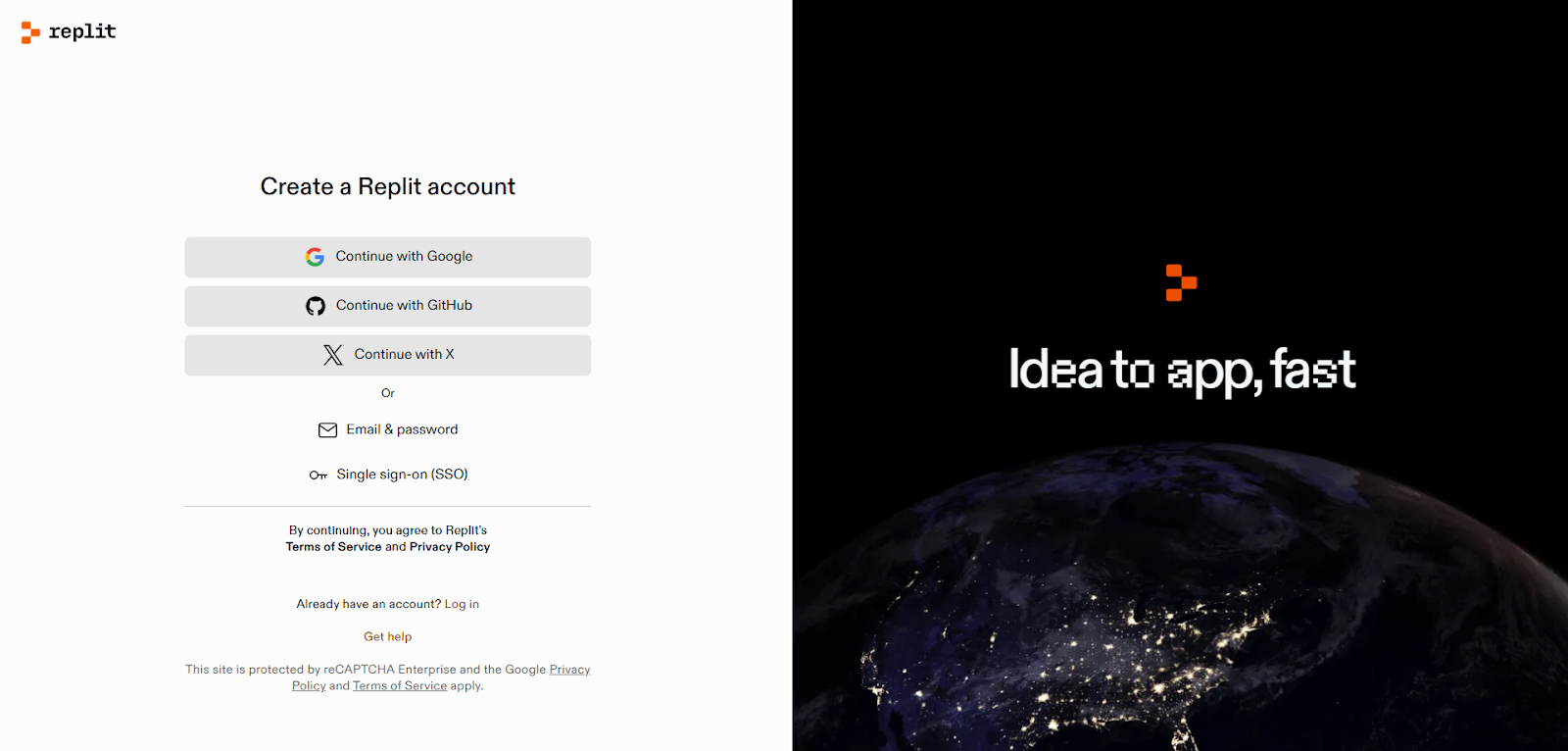Click the GitHub octocat icon
Image resolution: width=1568 pixels, height=751 pixels.
pyautogui.click(x=316, y=306)
